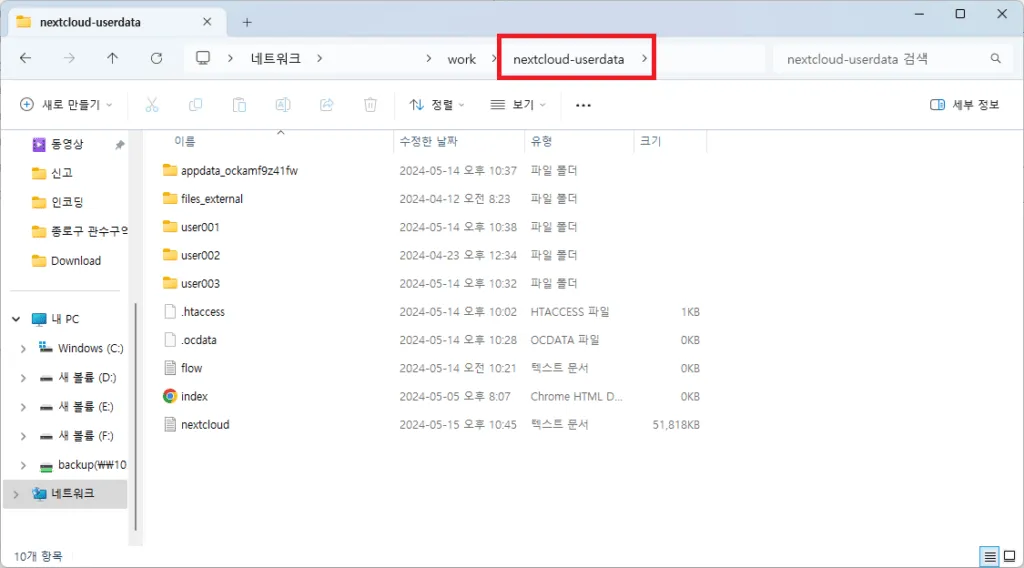Click the share icon in toolbar
The image size is (1024, 568).
click(327, 104)
